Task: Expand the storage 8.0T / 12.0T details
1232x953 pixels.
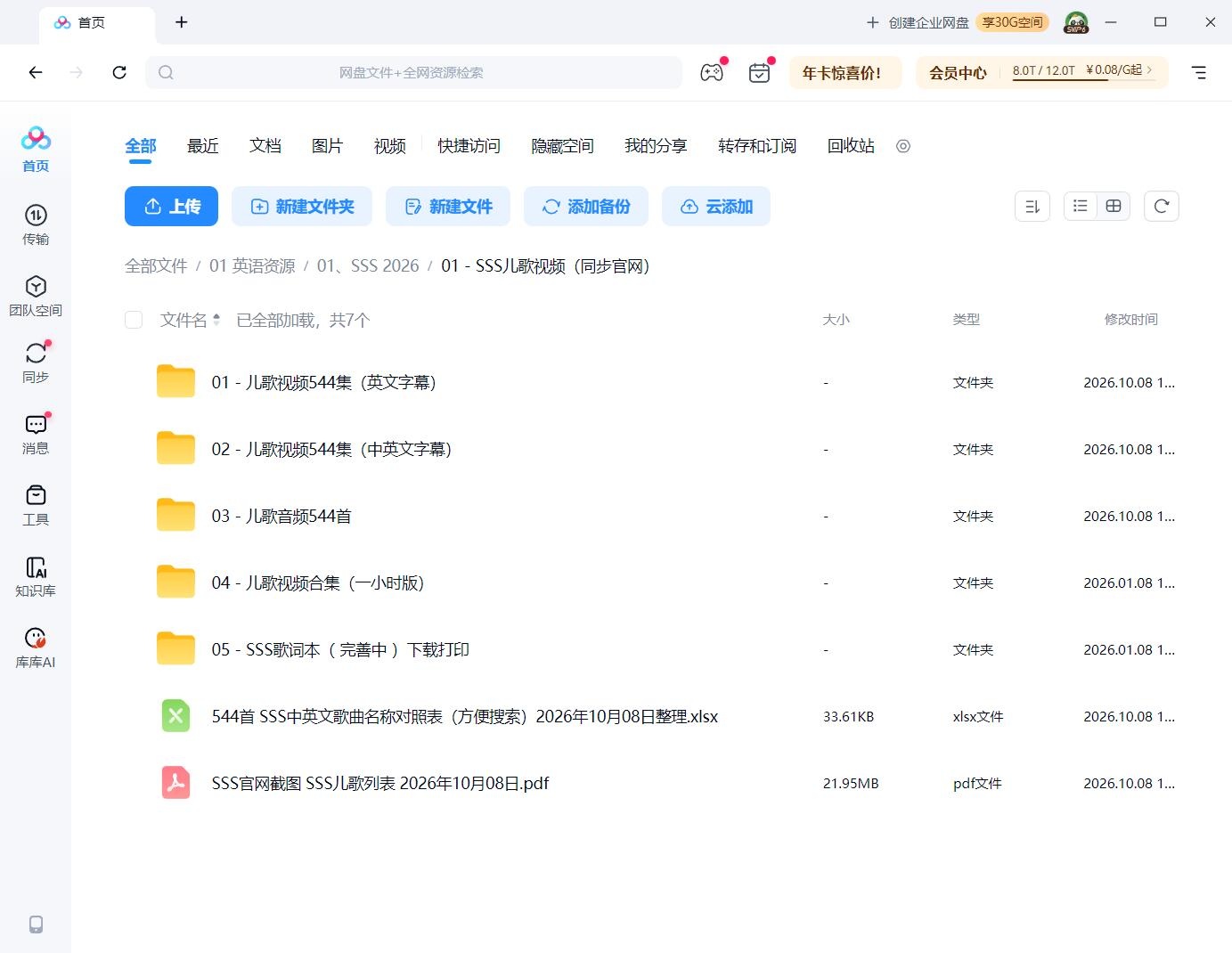Action: (x=1082, y=70)
